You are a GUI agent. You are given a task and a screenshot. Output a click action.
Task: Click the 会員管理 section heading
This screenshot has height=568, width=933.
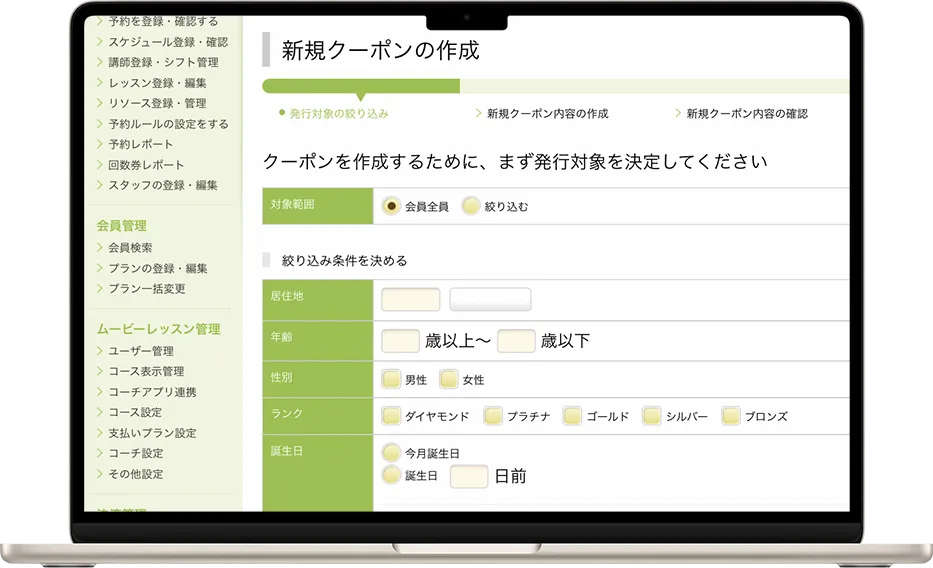(121, 226)
